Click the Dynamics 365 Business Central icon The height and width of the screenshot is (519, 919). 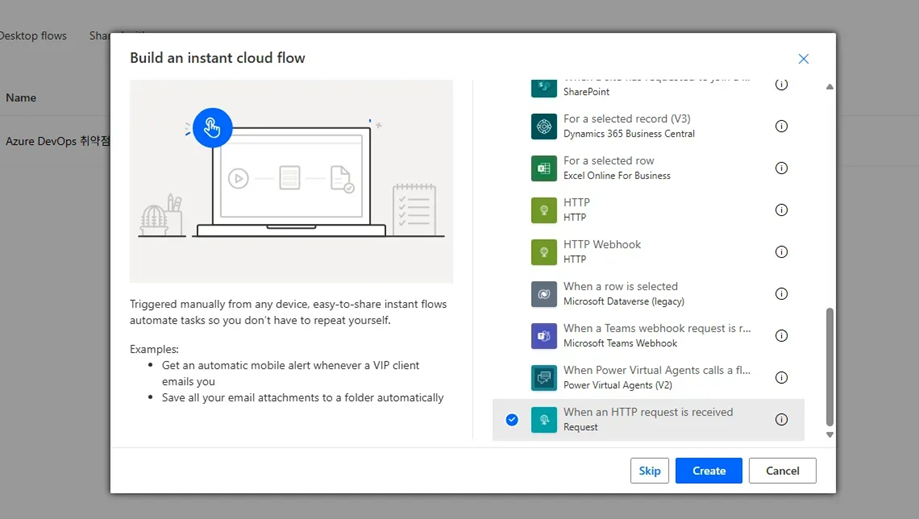click(x=544, y=127)
